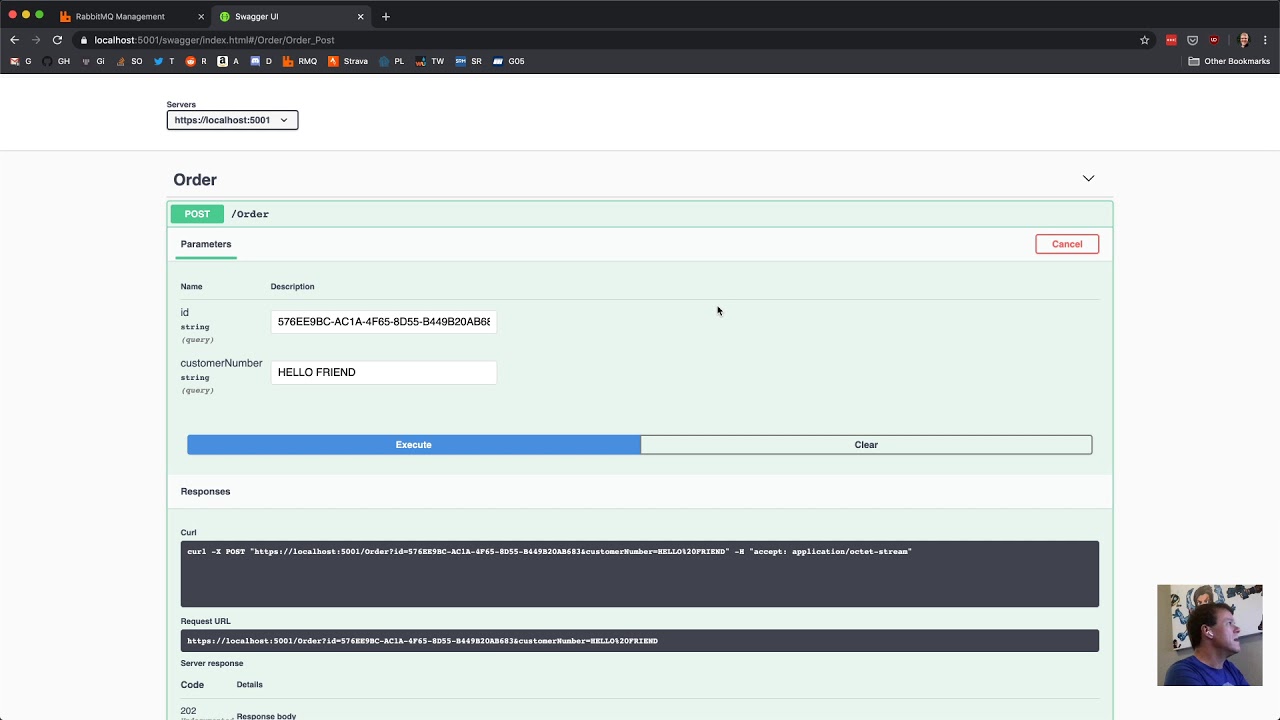Click the 202 response code
The height and width of the screenshot is (720, 1280).
[x=188, y=711]
